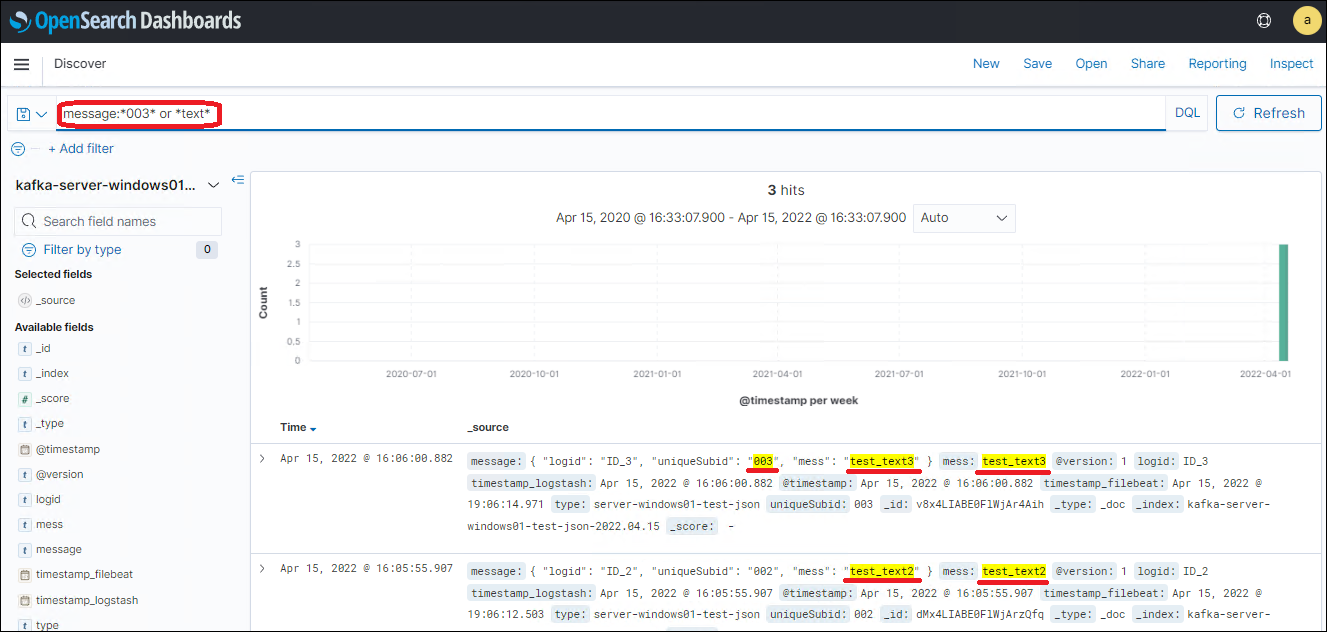Add a new filter
The width and height of the screenshot is (1327, 632).
(x=81, y=149)
